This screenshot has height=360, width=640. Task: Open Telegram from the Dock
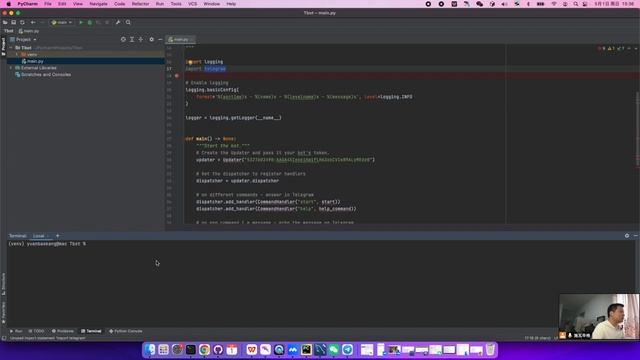347,349
